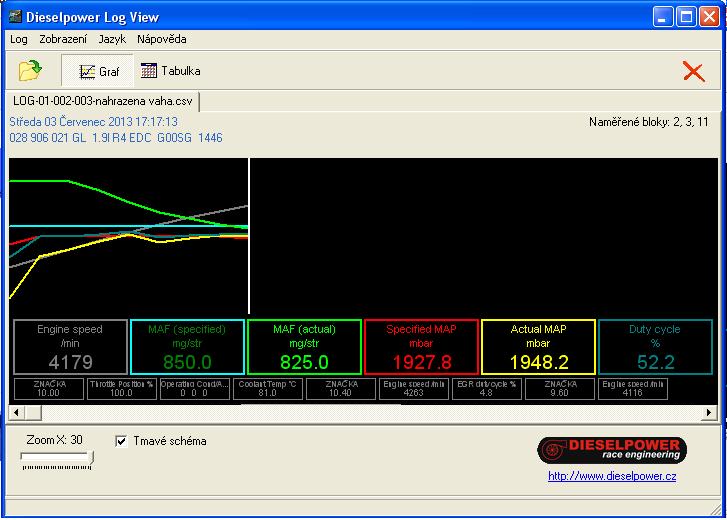Click the Zoom X slider handle
Image resolution: width=727 pixels, height=520 pixels.
[x=91, y=458]
